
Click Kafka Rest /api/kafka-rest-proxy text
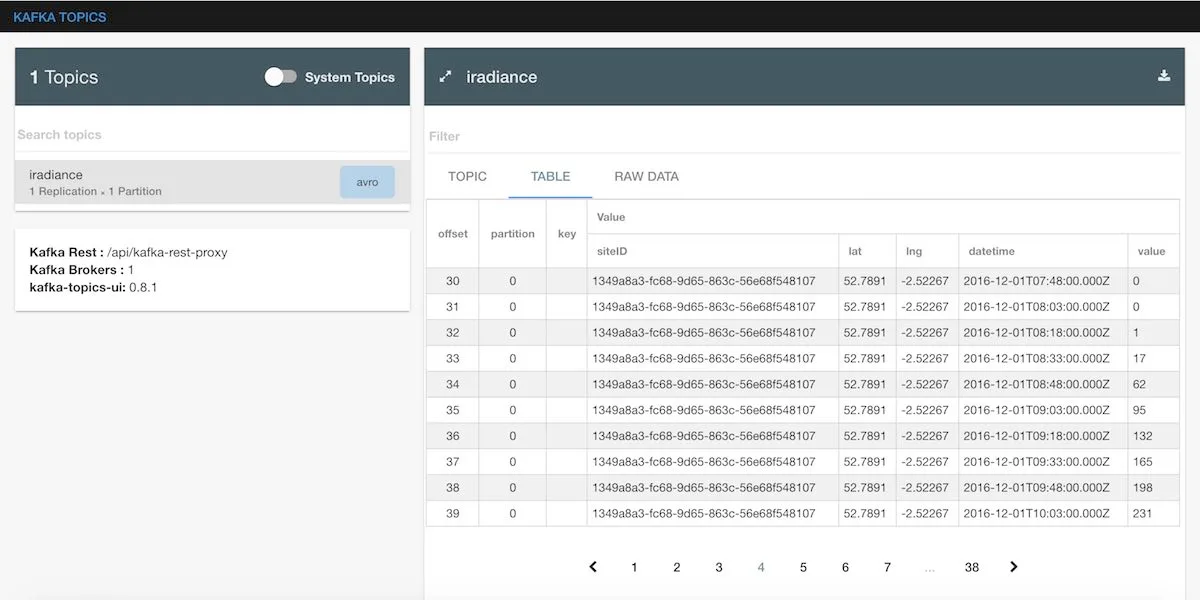pyautogui.click(x=128, y=252)
